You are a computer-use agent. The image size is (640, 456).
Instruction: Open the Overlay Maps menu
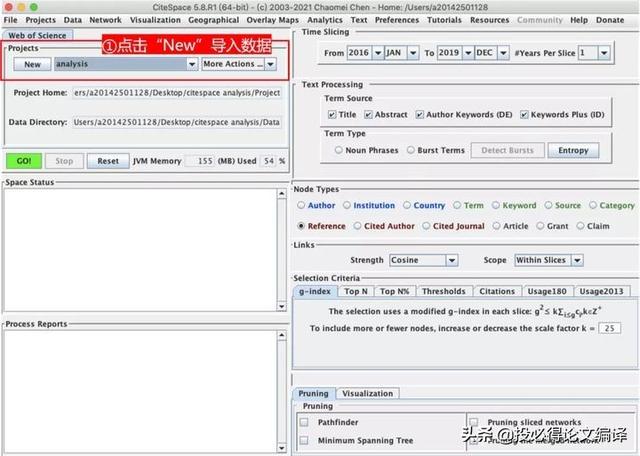pyautogui.click(x=272, y=20)
